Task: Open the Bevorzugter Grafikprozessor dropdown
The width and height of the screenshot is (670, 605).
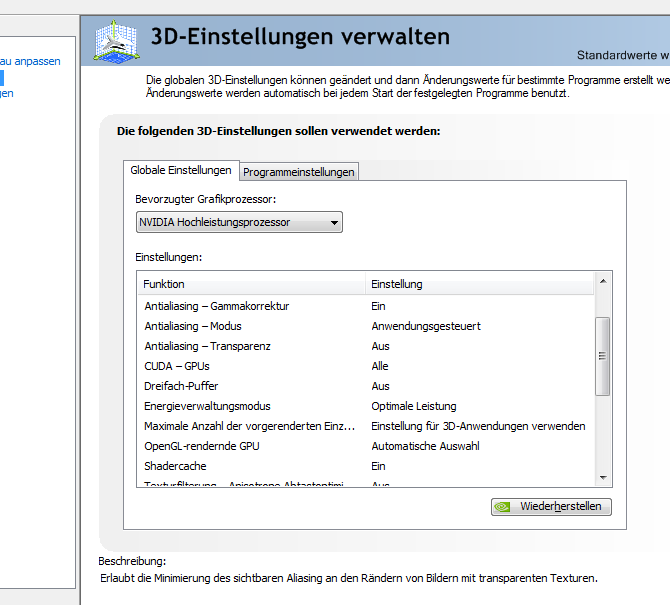Action: tap(239, 222)
